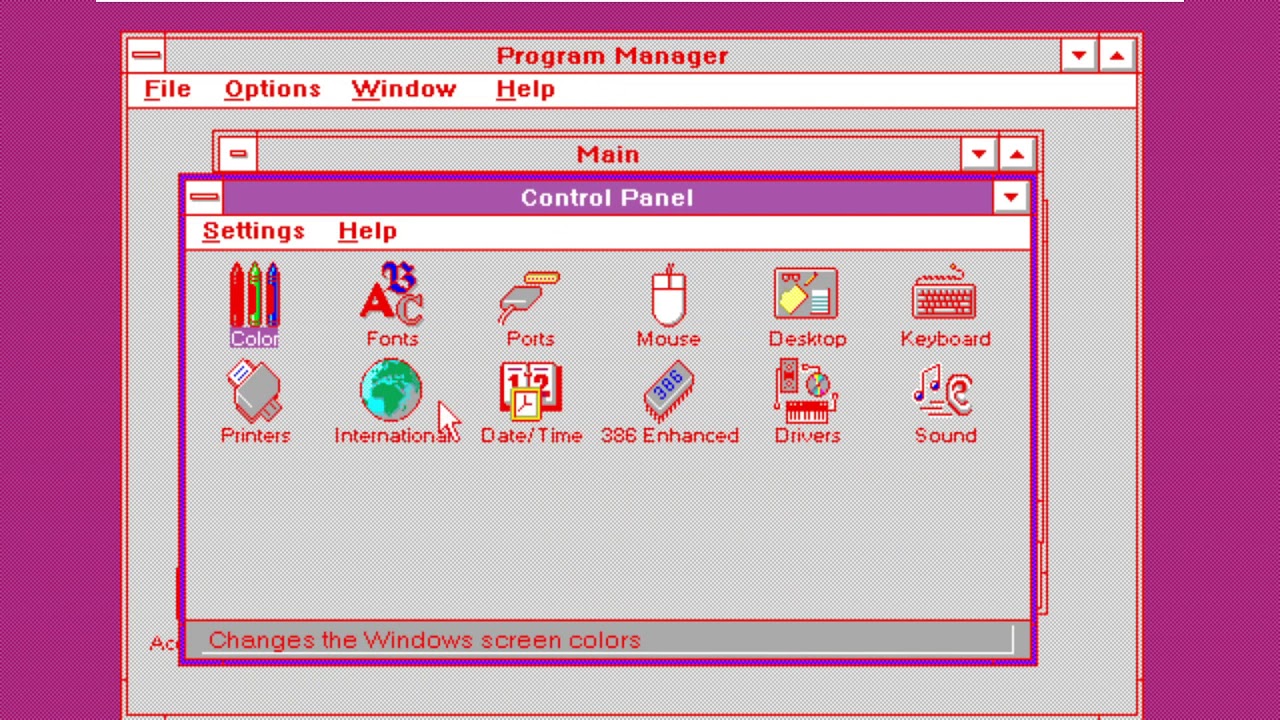Open the Keyboard settings icon
Viewport: 1280px width, 720px height.
945,306
